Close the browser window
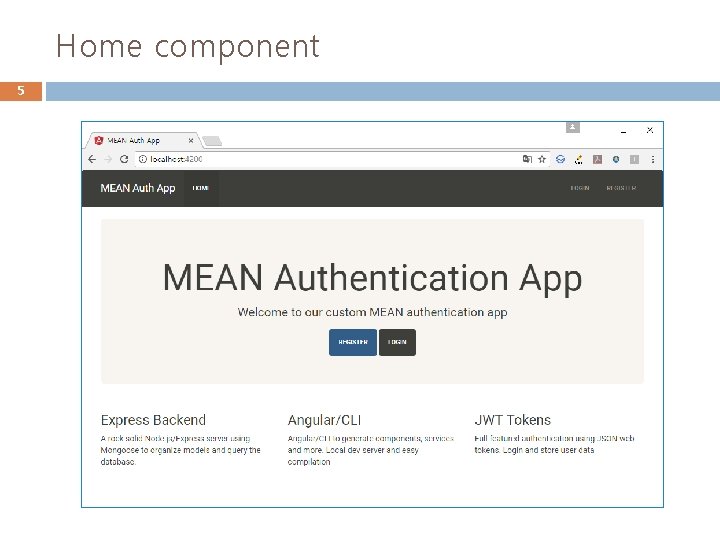The width and height of the screenshot is (720, 540). coord(650,130)
